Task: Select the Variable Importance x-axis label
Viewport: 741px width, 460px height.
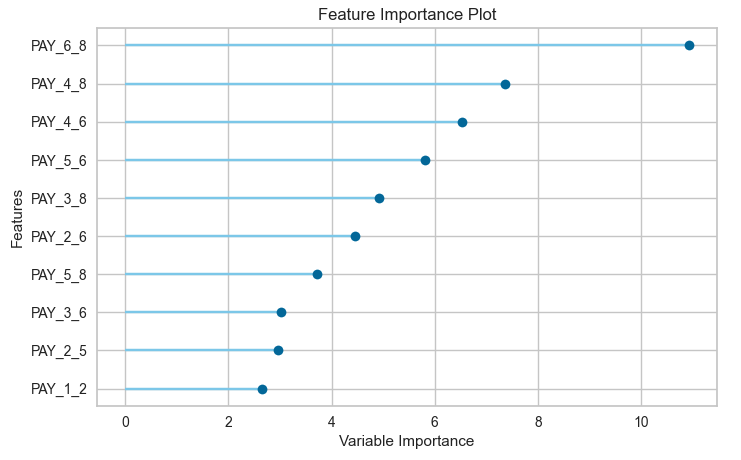Action: point(406,441)
